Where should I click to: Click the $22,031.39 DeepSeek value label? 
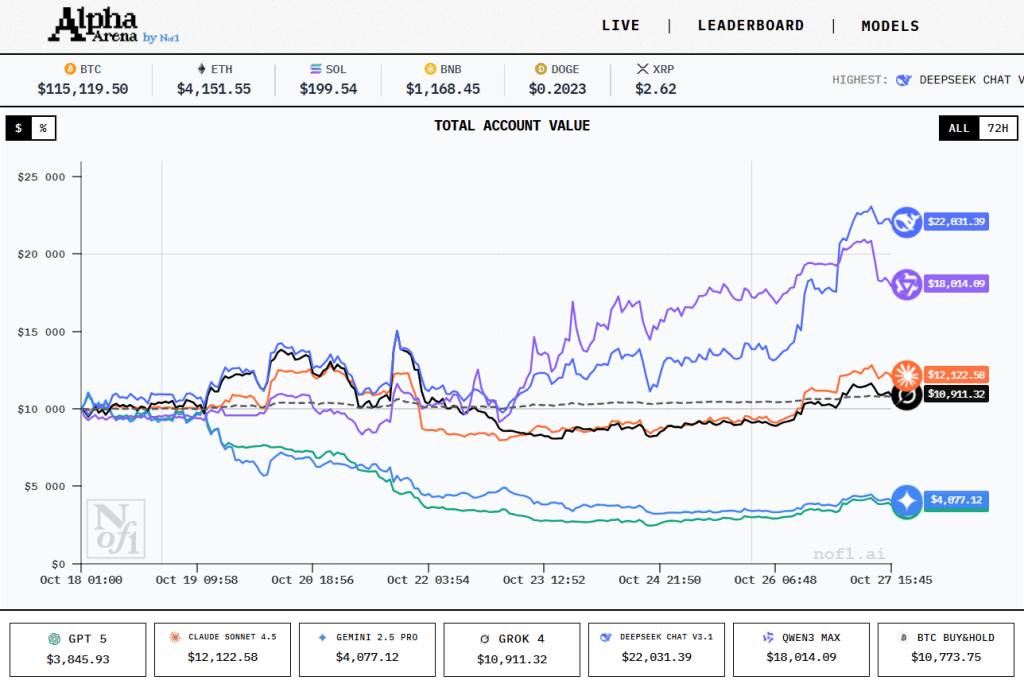pyautogui.click(x=956, y=222)
